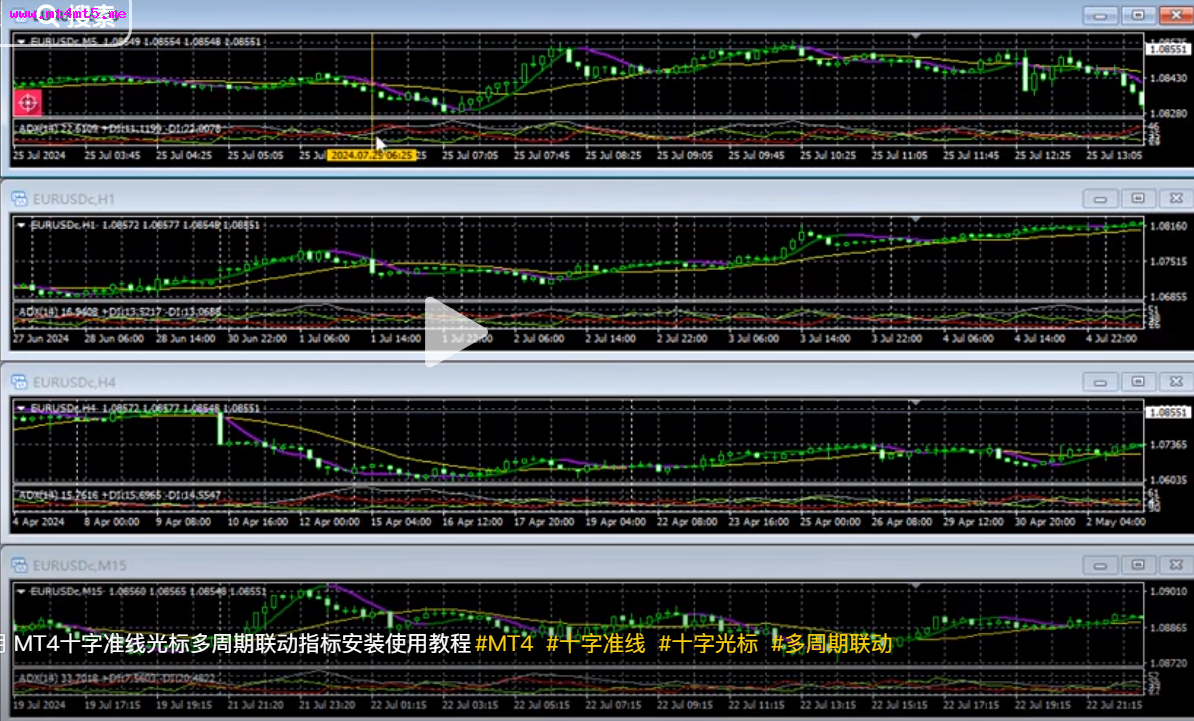The image size is (1194, 721).
Task: Click the '15 Apr 04:00' time axis label
Action: tap(401, 522)
